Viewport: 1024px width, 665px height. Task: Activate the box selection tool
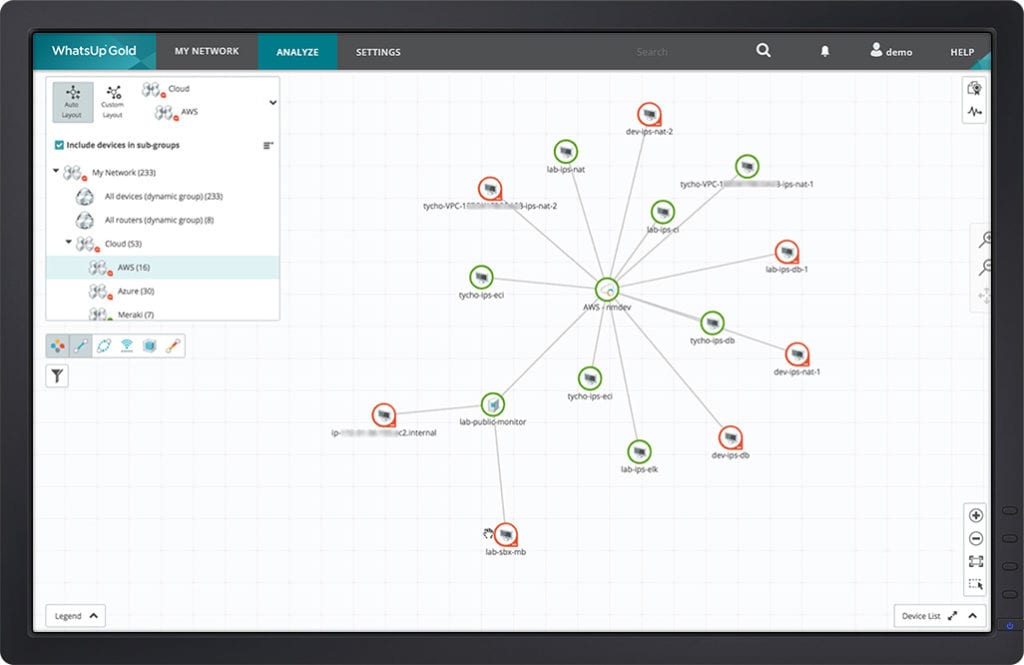975,584
